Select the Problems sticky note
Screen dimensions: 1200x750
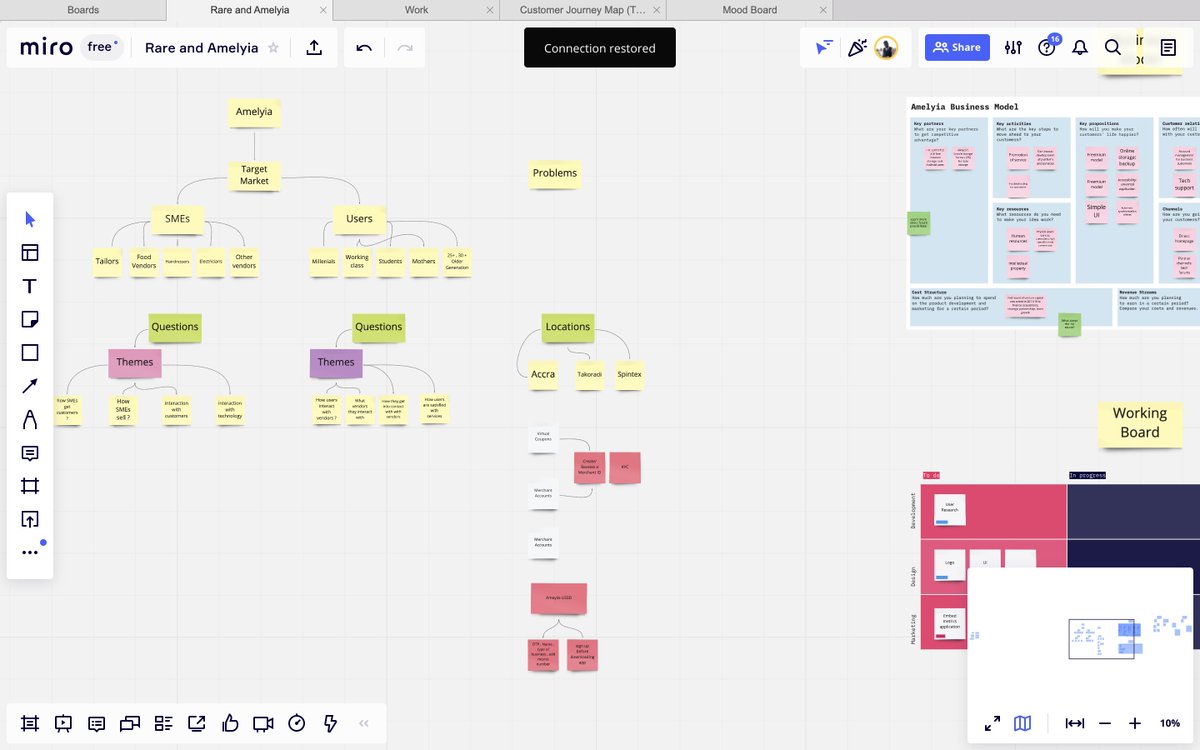[x=555, y=173]
